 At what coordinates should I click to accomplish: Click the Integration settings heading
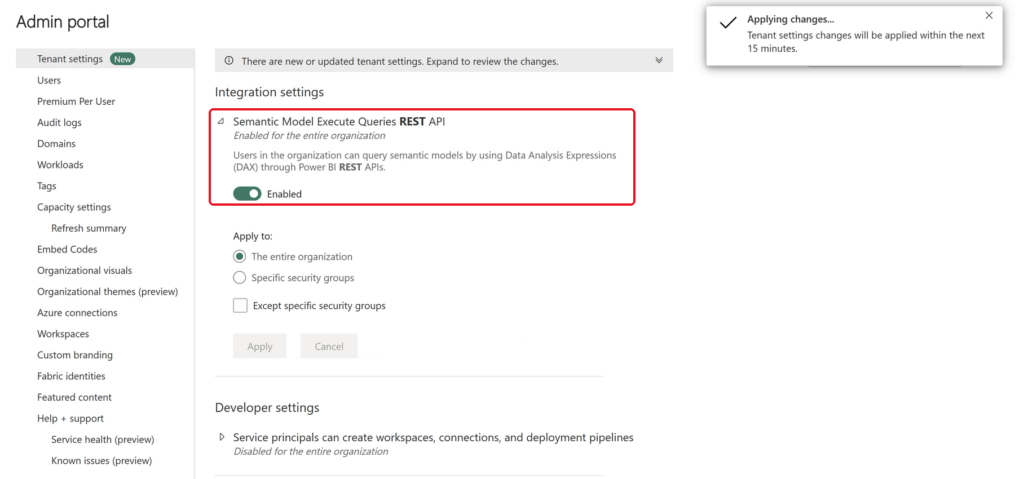coord(269,92)
